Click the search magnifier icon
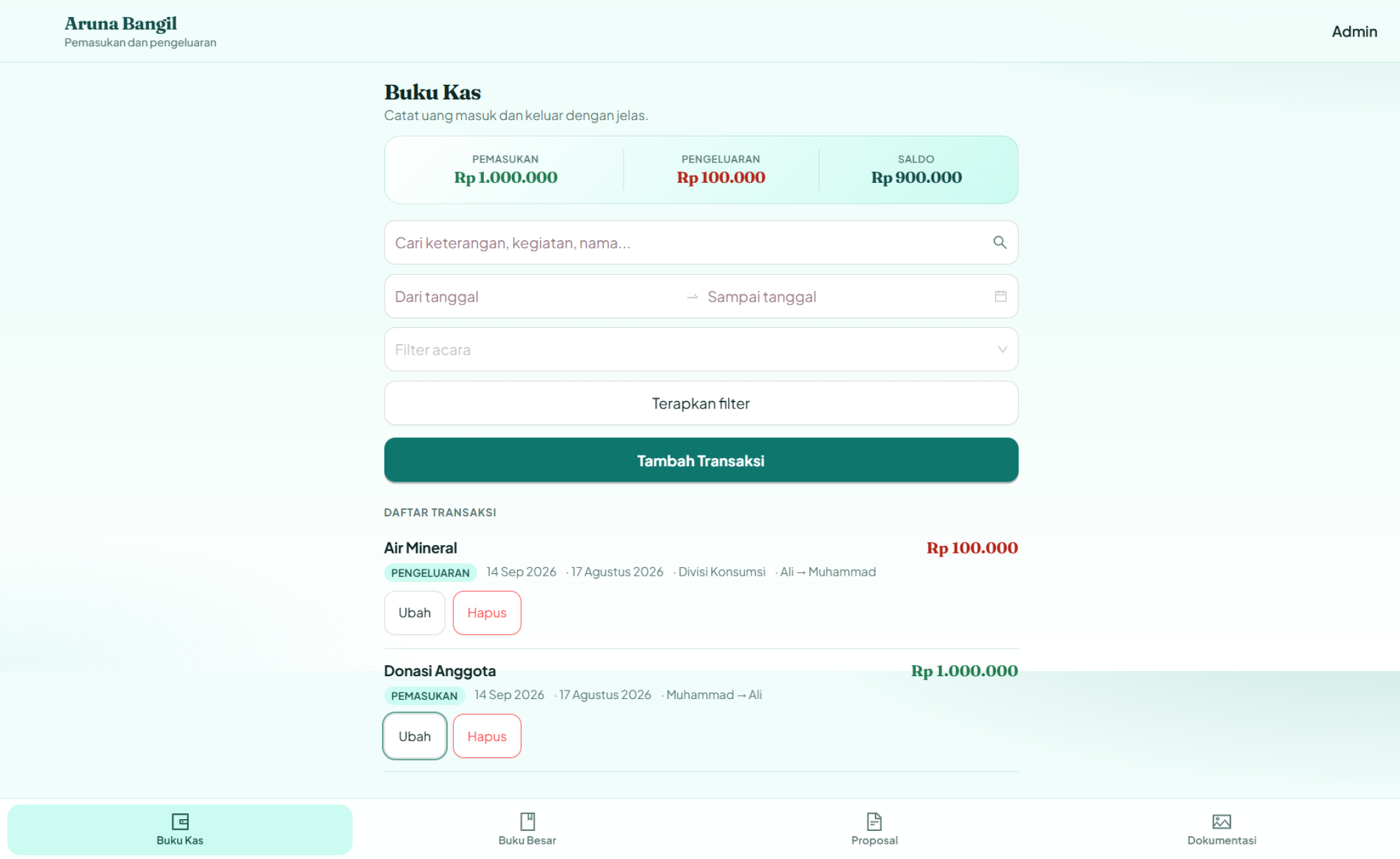Image resolution: width=1400 pixels, height=859 pixels. tap(1000, 242)
